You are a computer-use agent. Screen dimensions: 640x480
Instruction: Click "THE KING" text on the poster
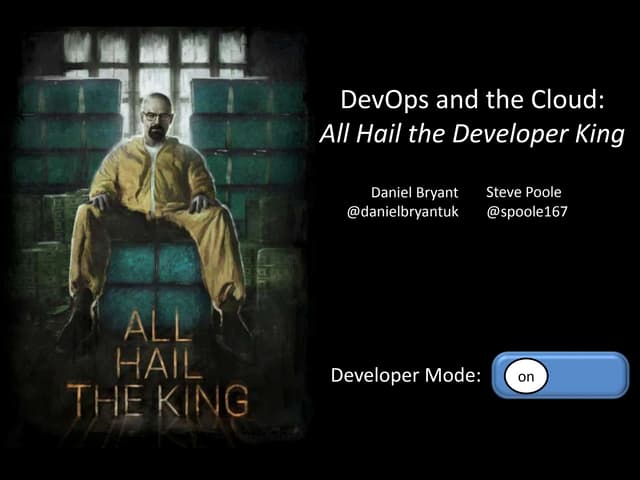coord(158,400)
